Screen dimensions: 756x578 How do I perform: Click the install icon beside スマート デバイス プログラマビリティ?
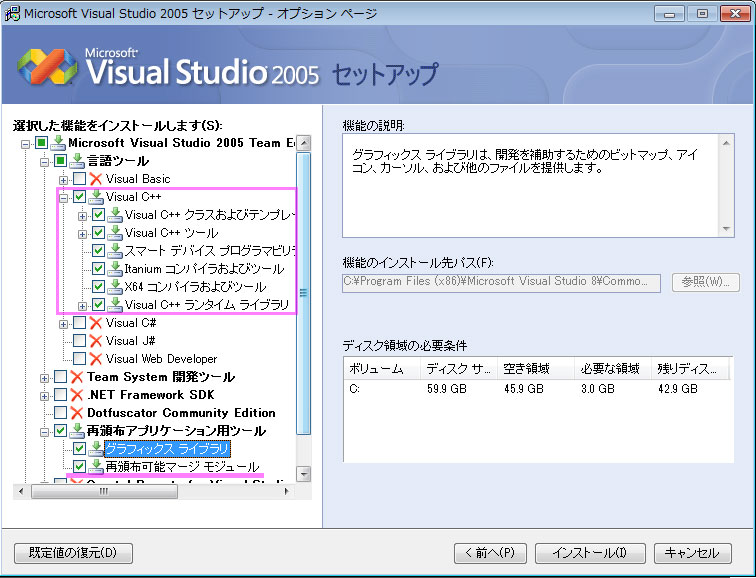coord(115,251)
